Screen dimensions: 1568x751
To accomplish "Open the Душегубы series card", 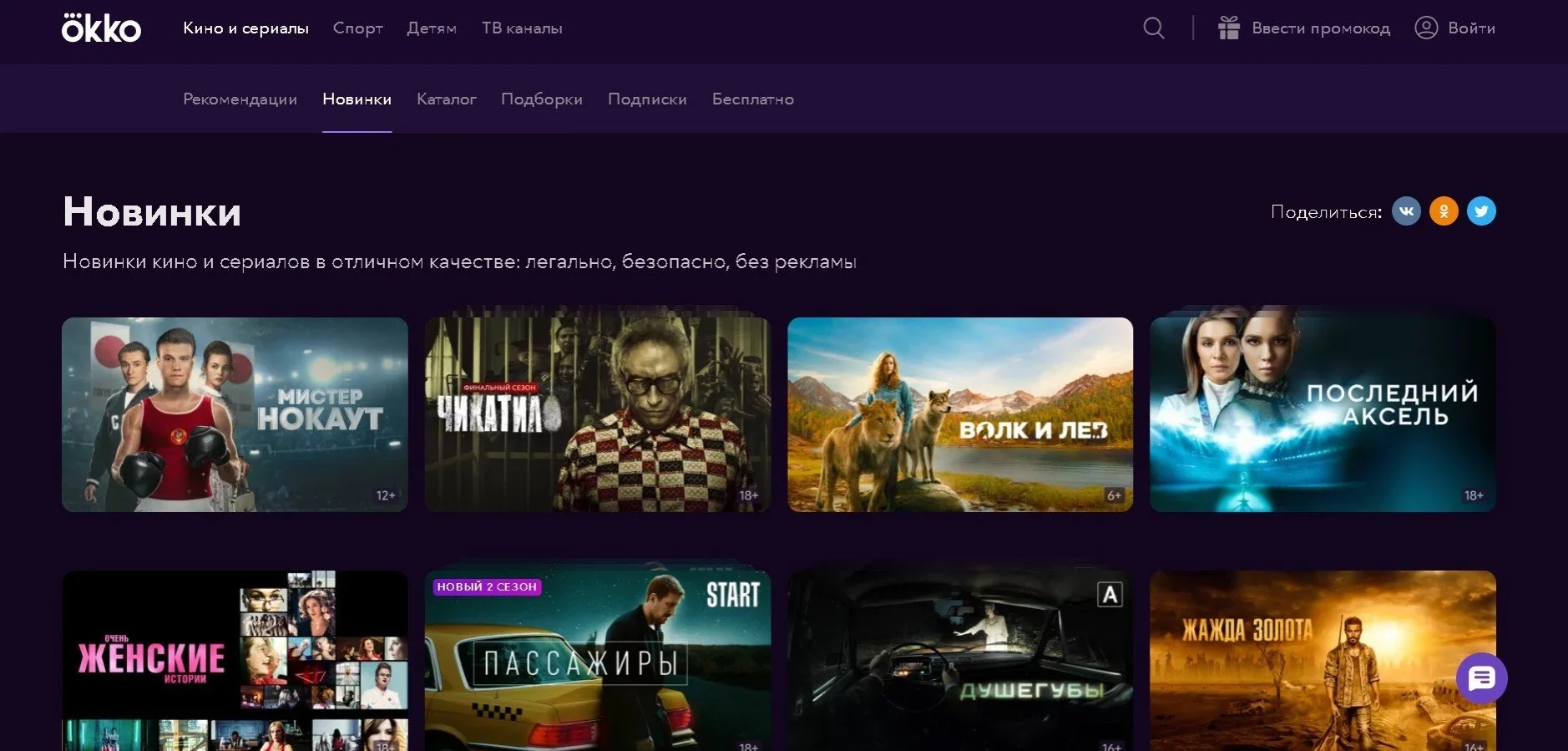I will [960, 661].
